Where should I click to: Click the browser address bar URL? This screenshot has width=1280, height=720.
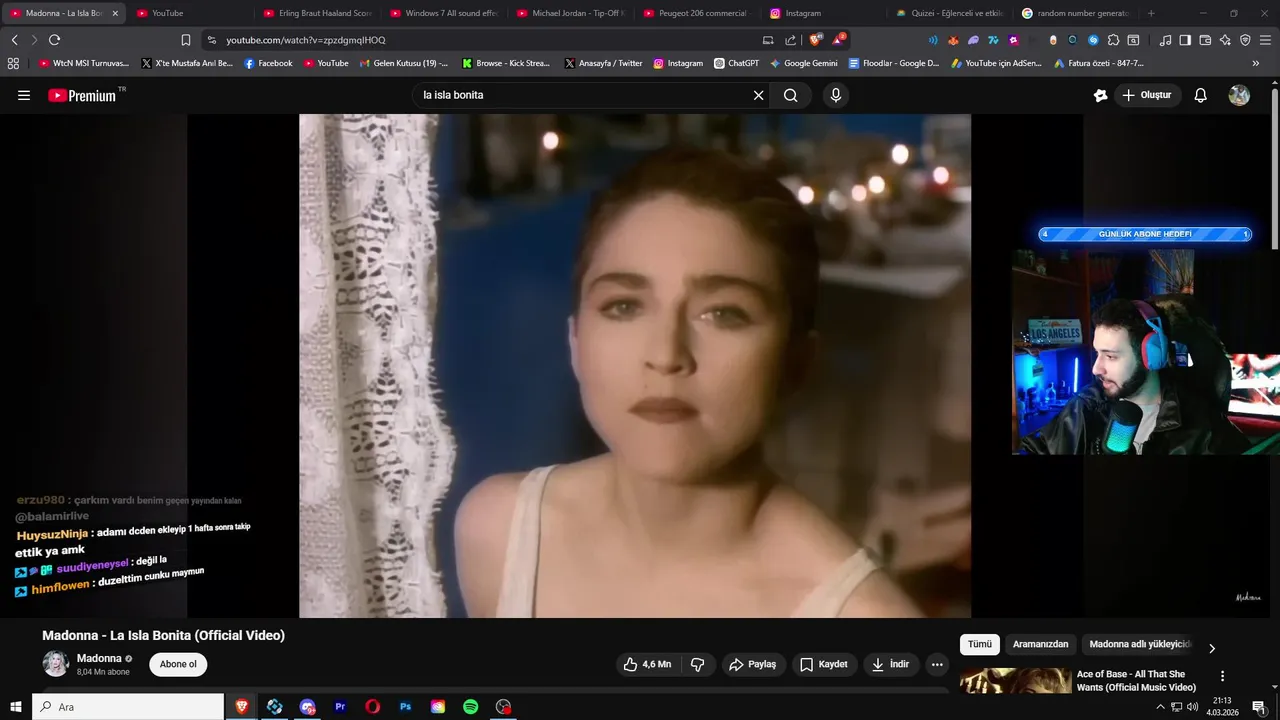pyautogui.click(x=305, y=40)
